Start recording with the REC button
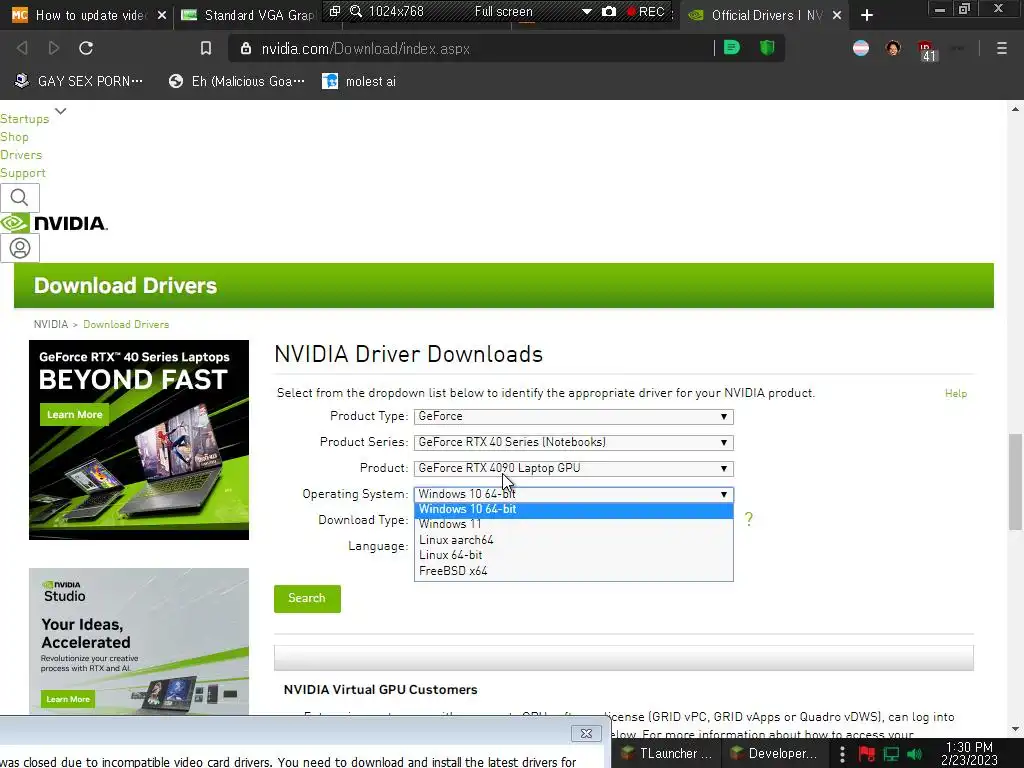The width and height of the screenshot is (1024, 768). [645, 12]
